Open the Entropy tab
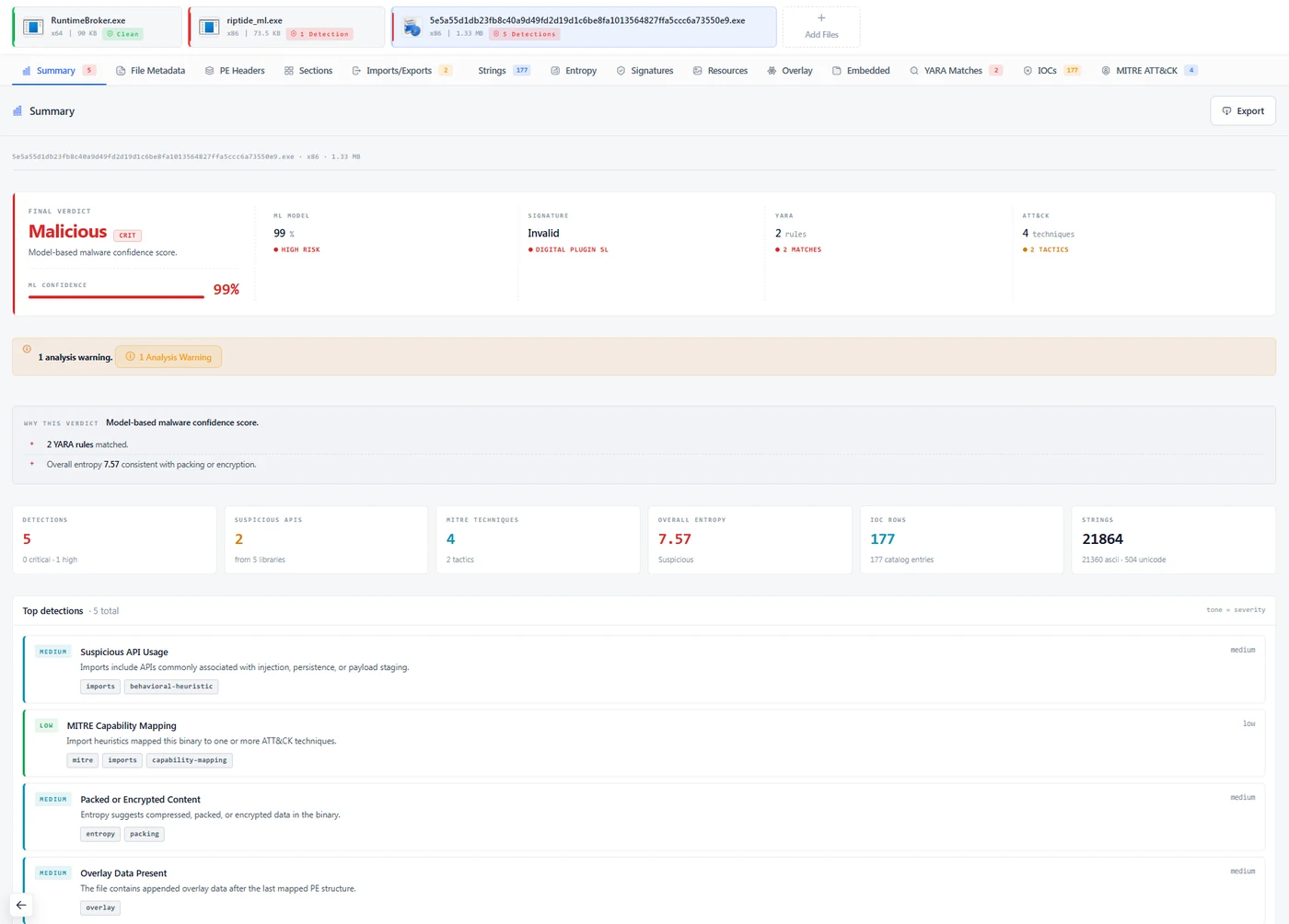The image size is (1289, 924). (x=574, y=70)
